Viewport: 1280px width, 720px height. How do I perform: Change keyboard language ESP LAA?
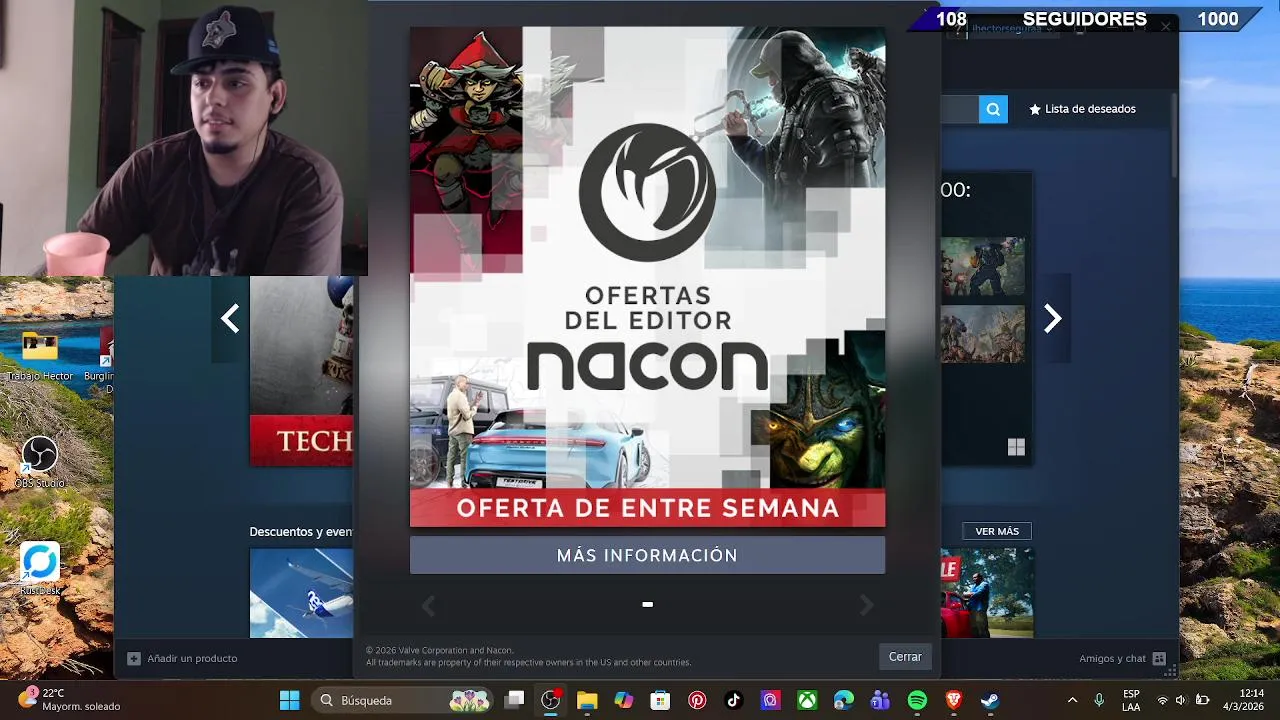coord(1131,700)
